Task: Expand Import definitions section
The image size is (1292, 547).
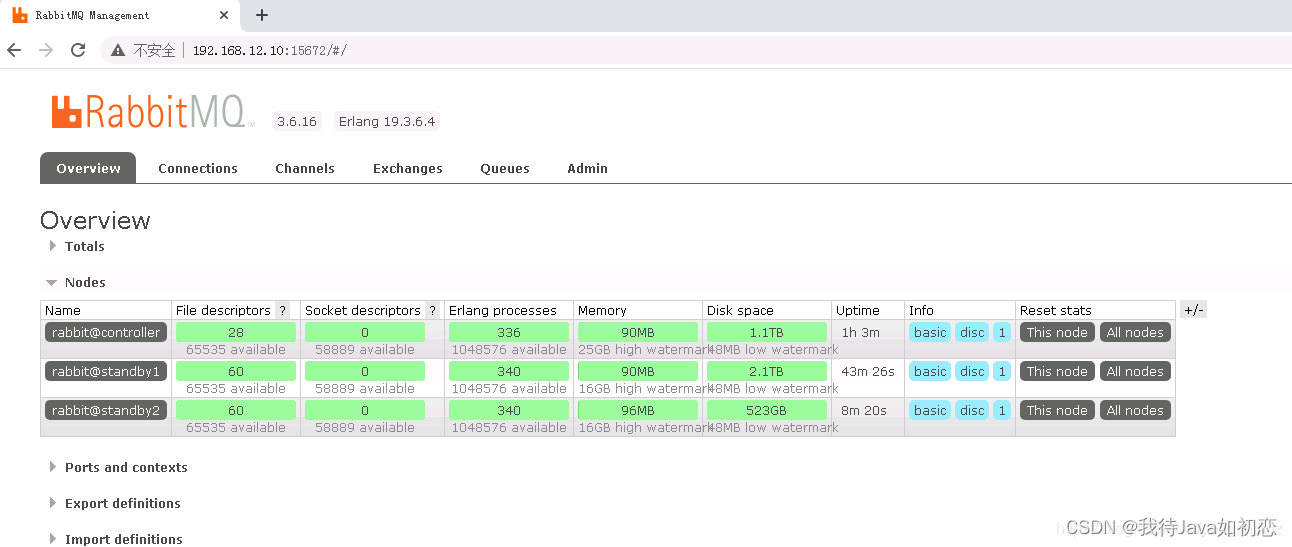Action: 115,539
